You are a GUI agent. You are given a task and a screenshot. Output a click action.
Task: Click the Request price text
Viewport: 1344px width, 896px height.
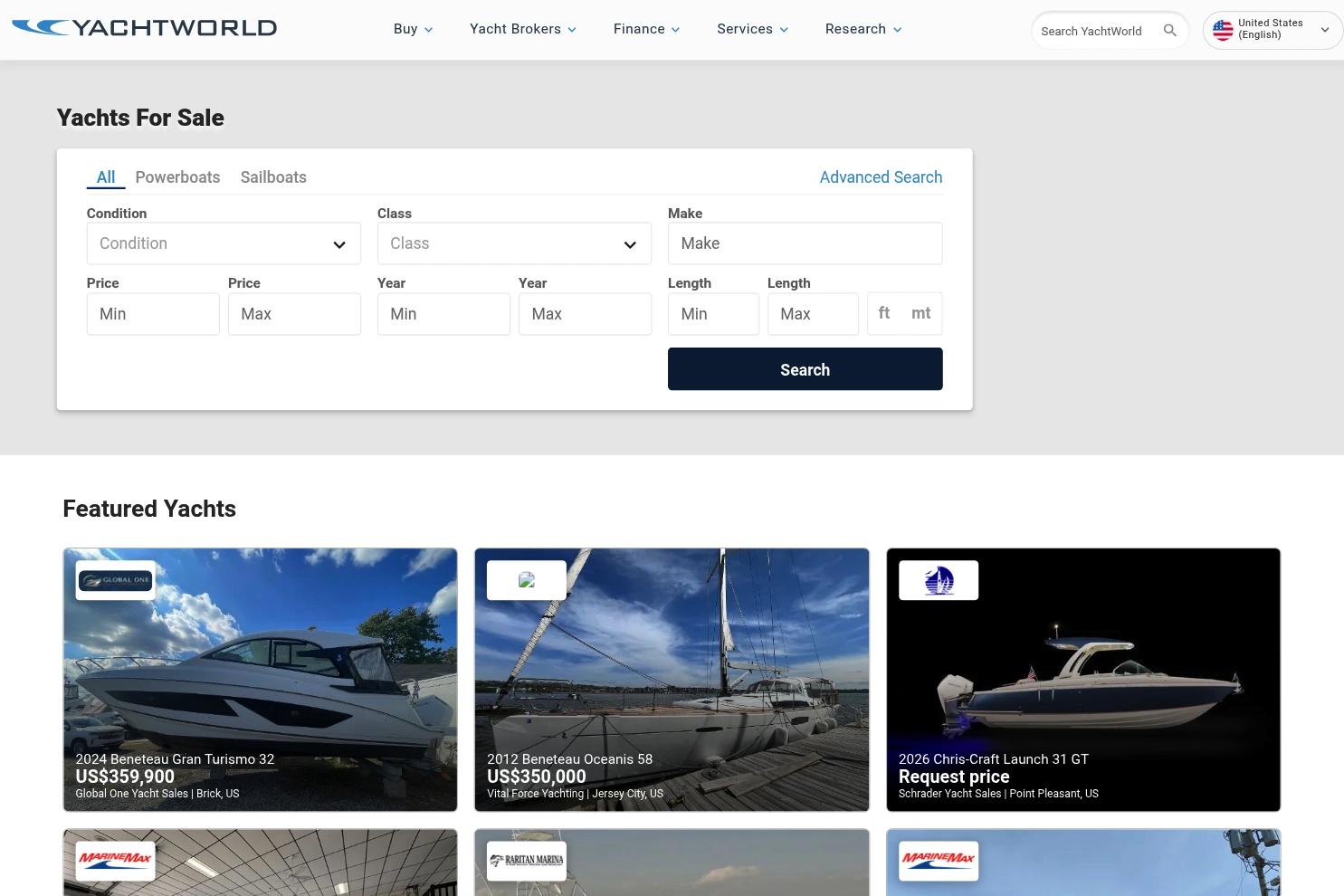[x=954, y=777]
